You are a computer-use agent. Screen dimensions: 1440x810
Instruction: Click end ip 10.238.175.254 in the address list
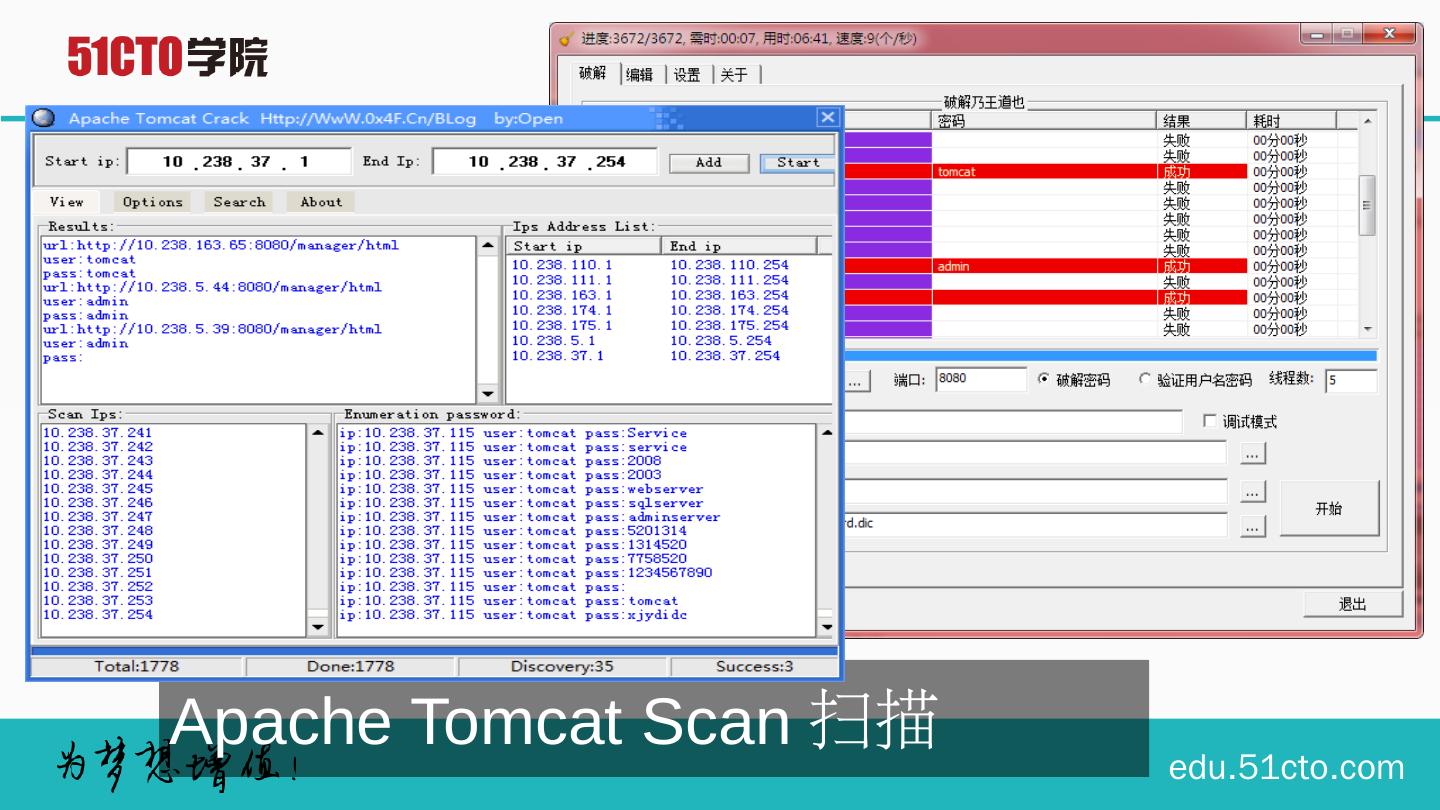coord(729,325)
